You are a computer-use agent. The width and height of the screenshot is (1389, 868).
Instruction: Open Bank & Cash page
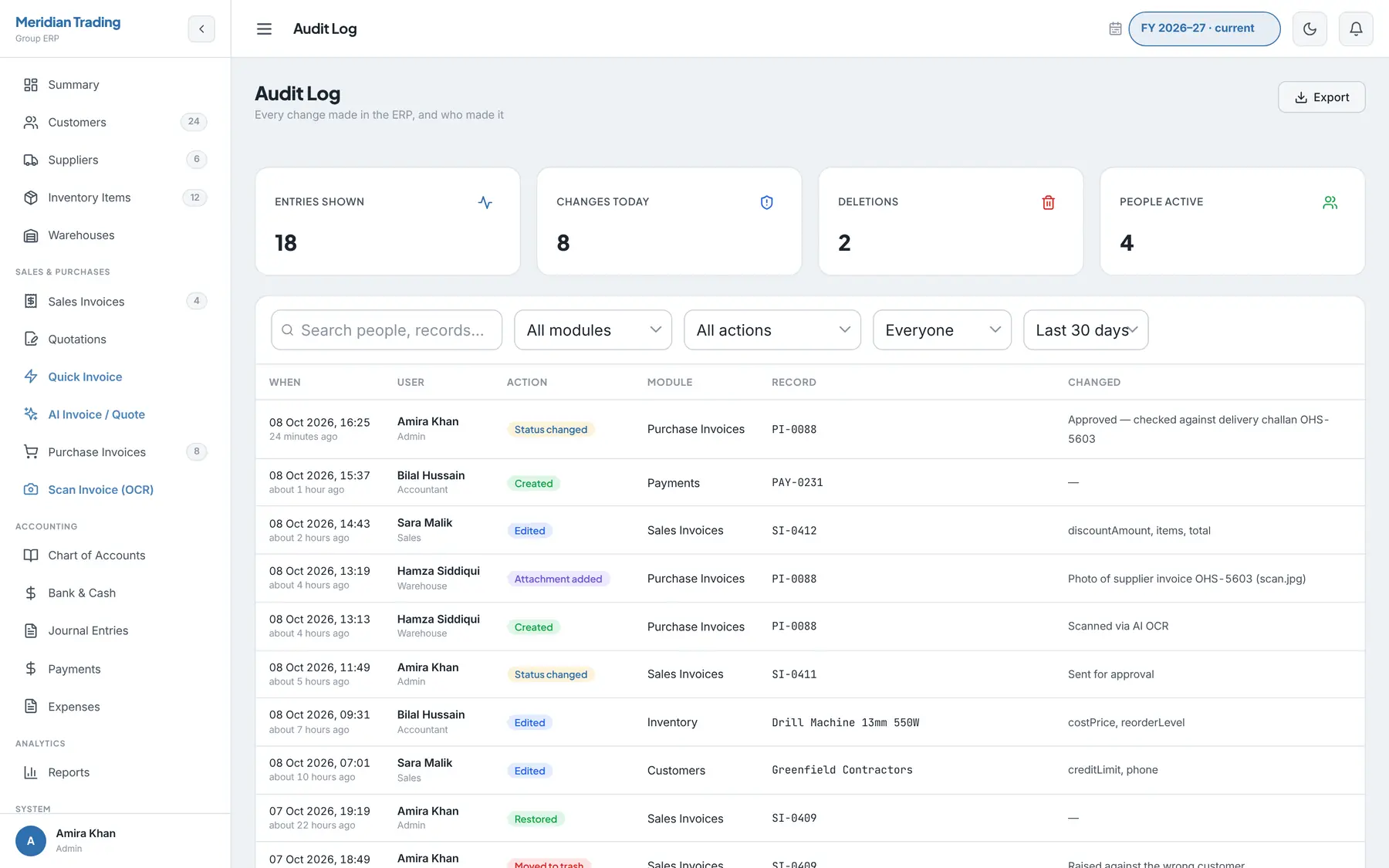click(115, 593)
